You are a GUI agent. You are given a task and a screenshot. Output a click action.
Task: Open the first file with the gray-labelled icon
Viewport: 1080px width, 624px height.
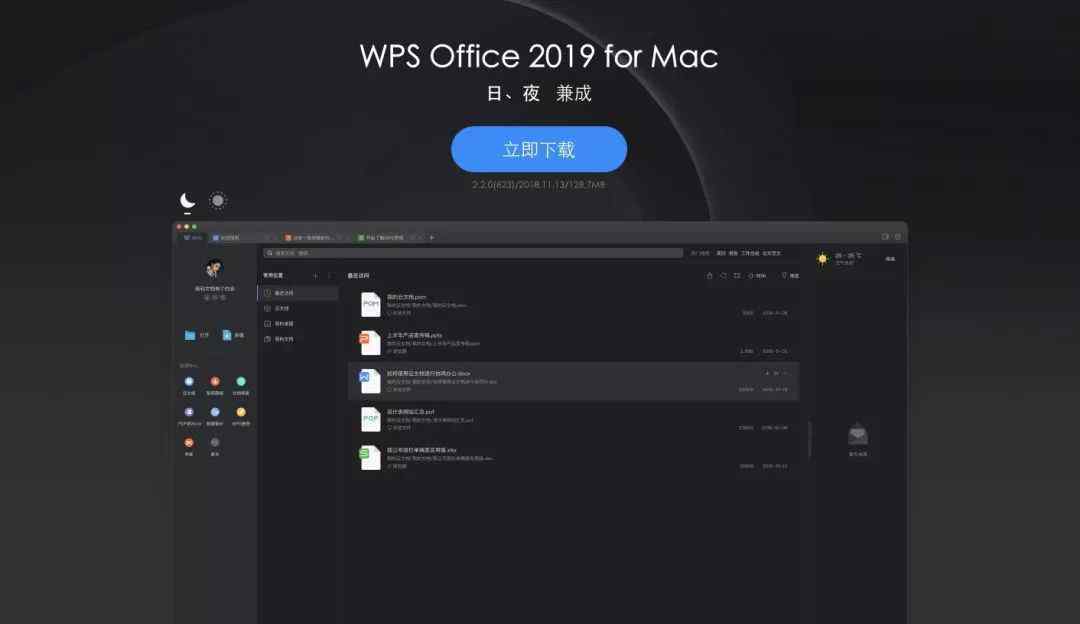coord(573,304)
